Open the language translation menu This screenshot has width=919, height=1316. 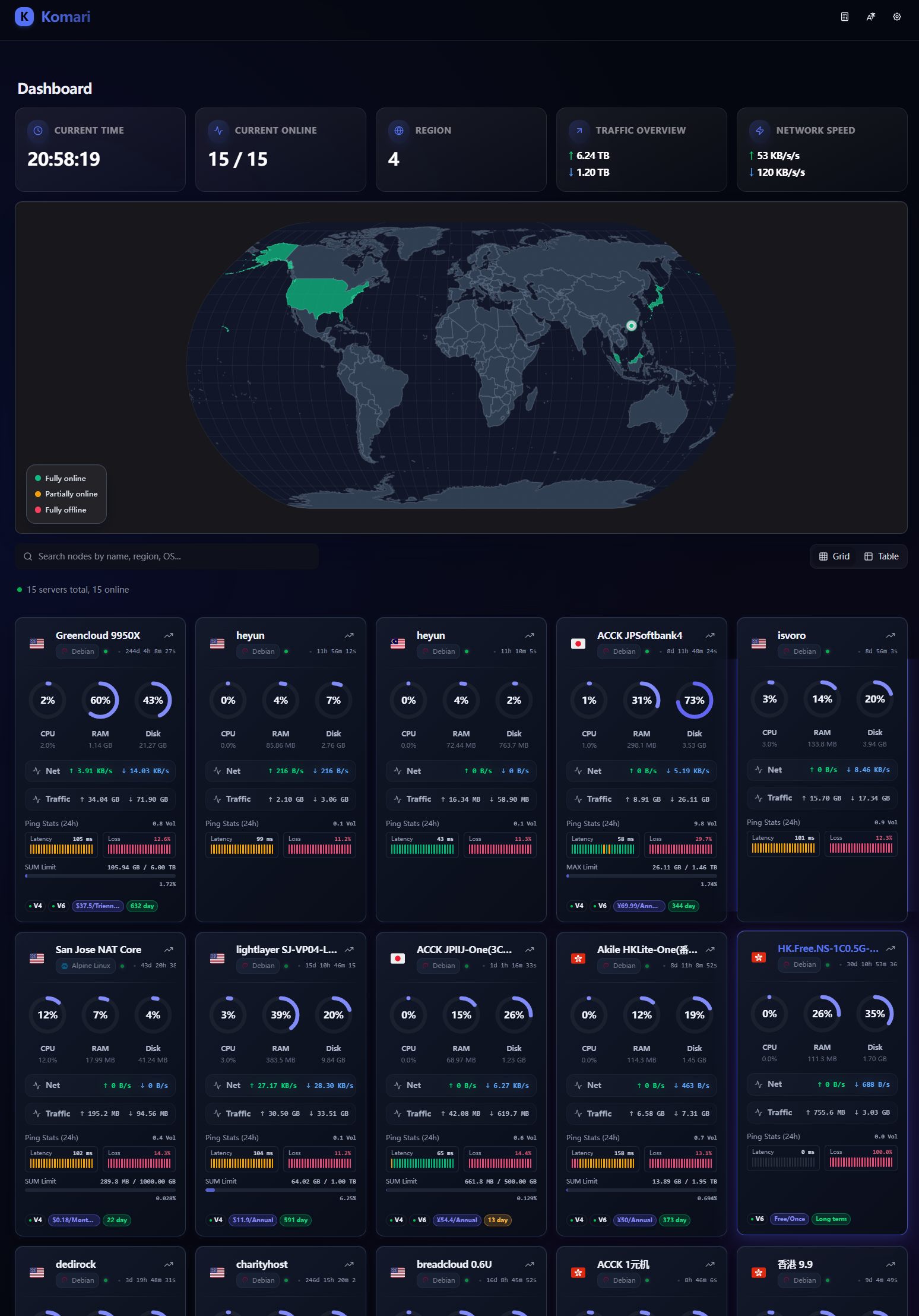click(x=871, y=17)
